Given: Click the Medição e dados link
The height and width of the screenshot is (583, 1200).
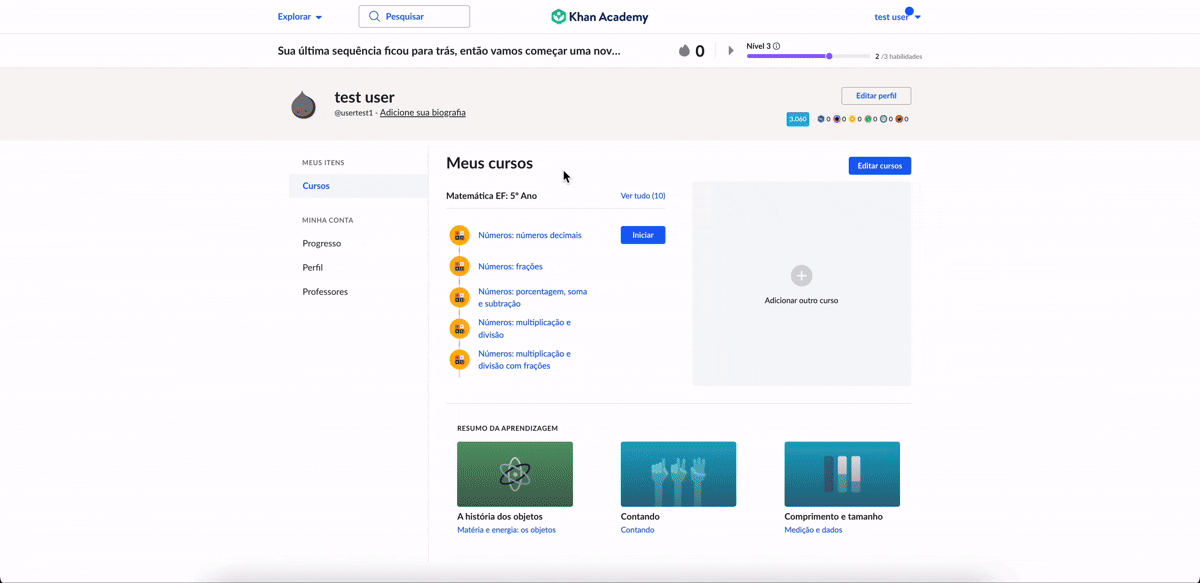Looking at the screenshot, I should (813, 530).
